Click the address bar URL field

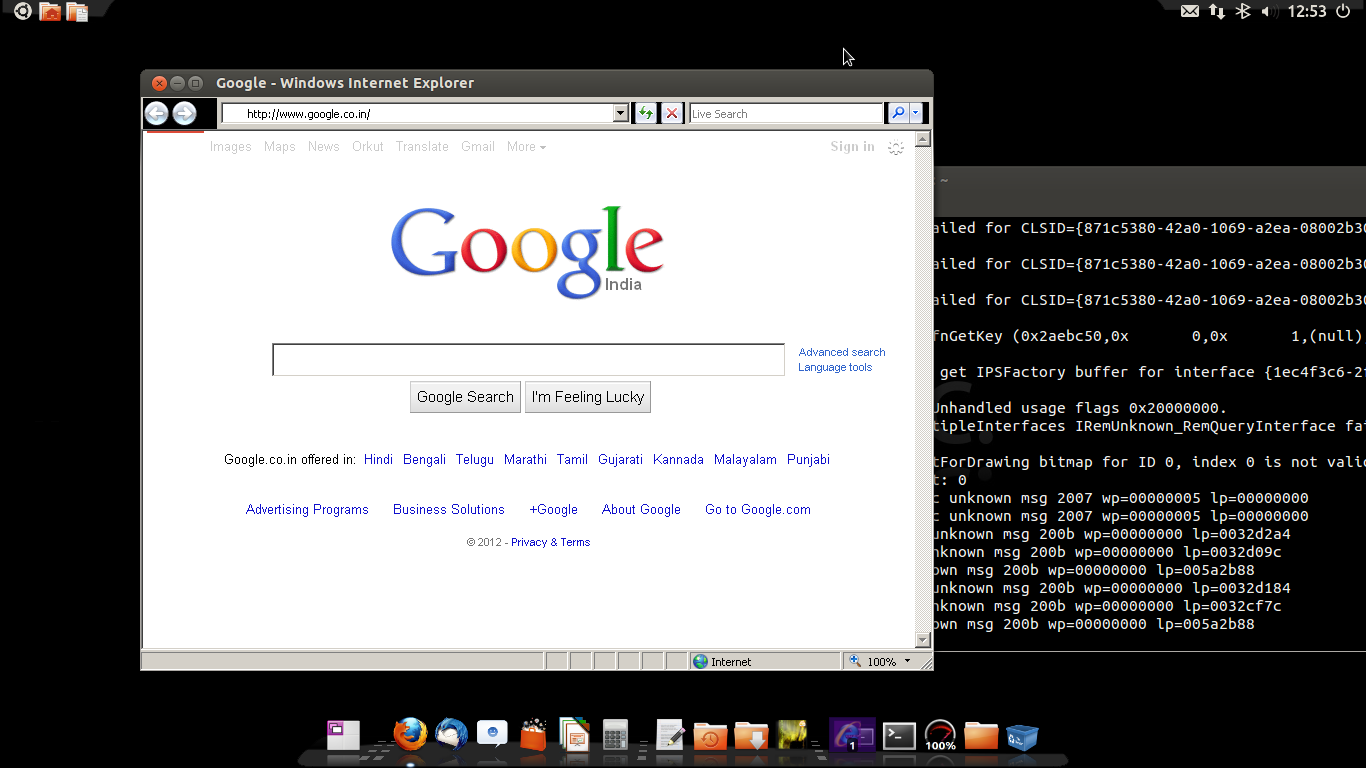417,114
